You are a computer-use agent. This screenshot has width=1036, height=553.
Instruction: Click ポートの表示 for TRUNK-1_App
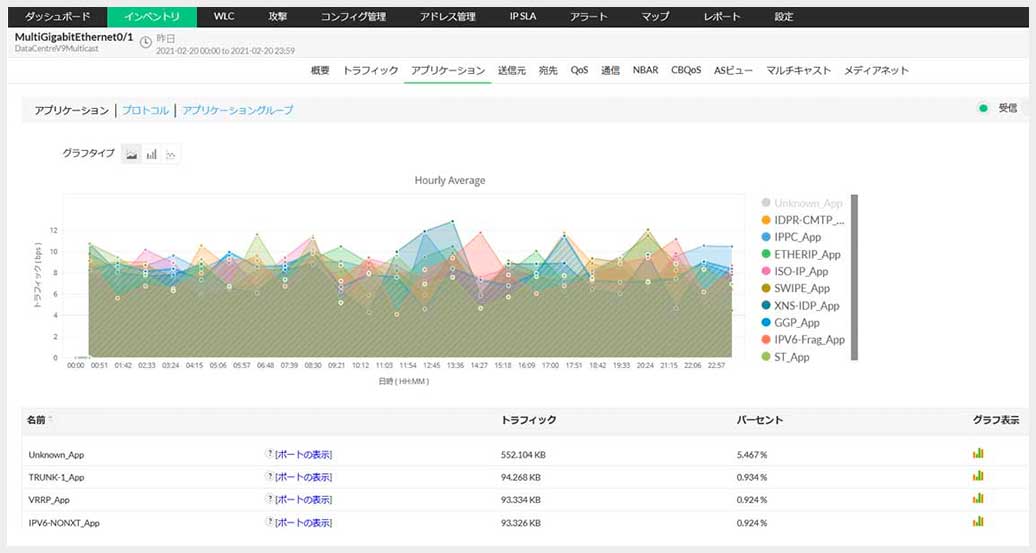point(303,477)
